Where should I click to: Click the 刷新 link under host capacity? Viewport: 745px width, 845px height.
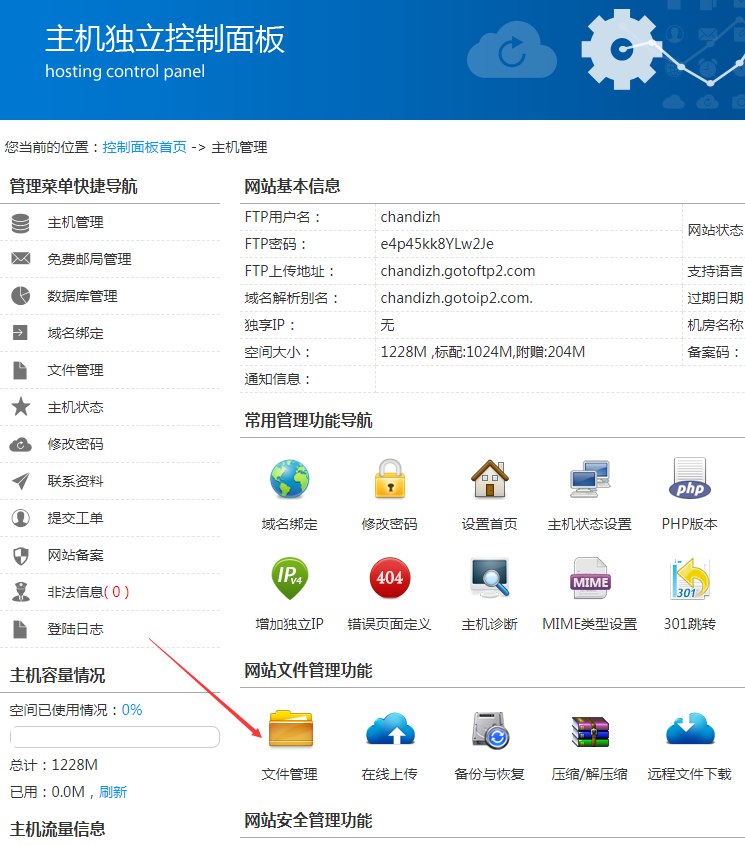(113, 792)
